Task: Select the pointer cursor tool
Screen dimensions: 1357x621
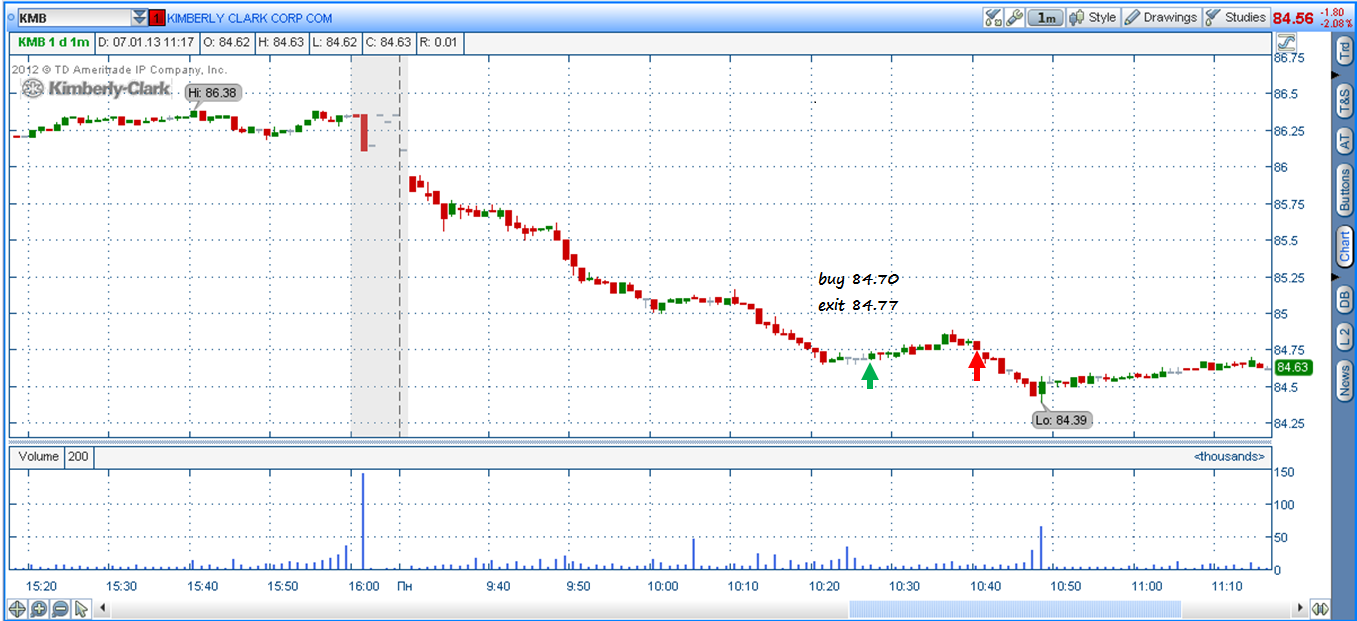Action: click(x=81, y=608)
